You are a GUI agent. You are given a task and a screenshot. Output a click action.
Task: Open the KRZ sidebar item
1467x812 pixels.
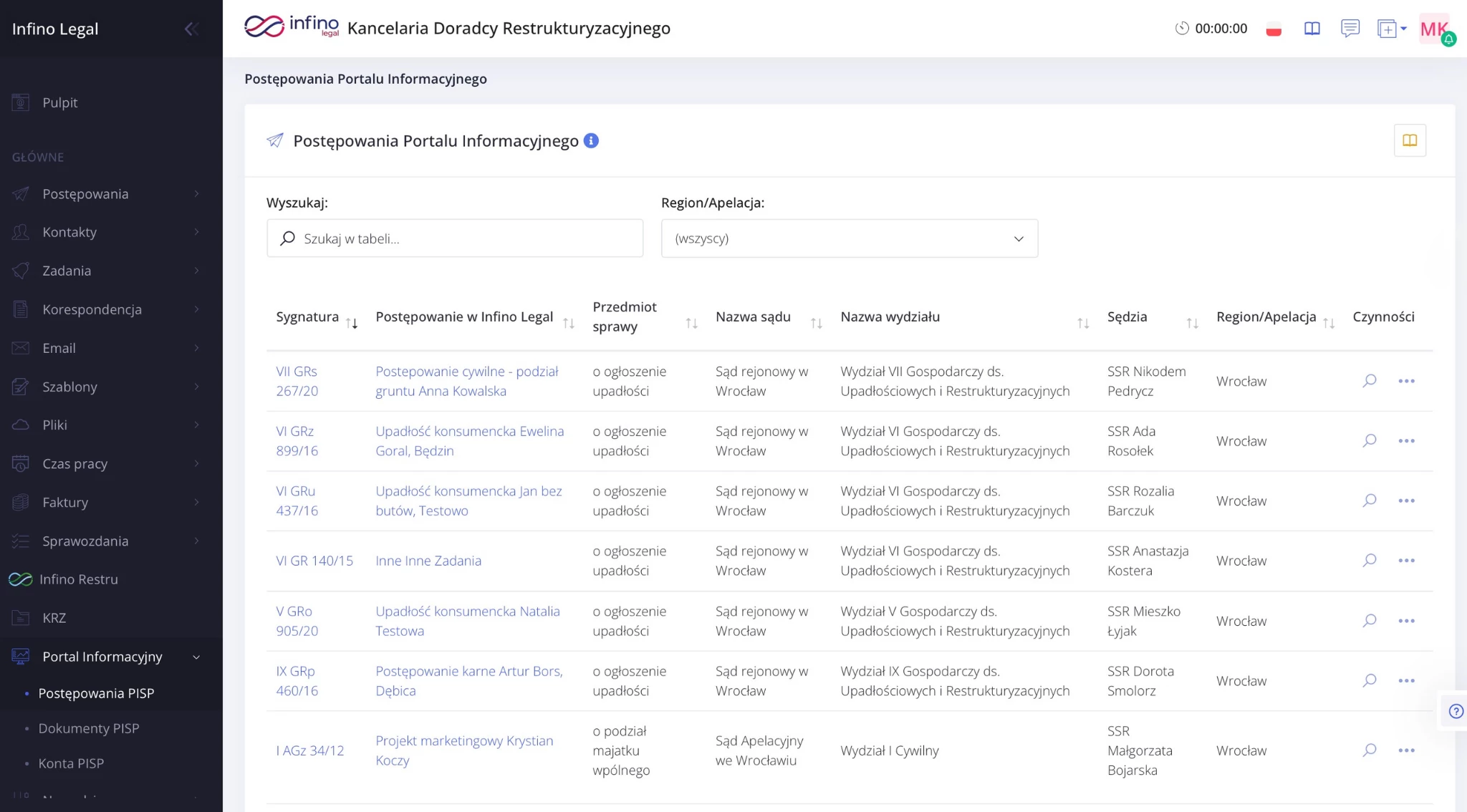click(x=54, y=618)
